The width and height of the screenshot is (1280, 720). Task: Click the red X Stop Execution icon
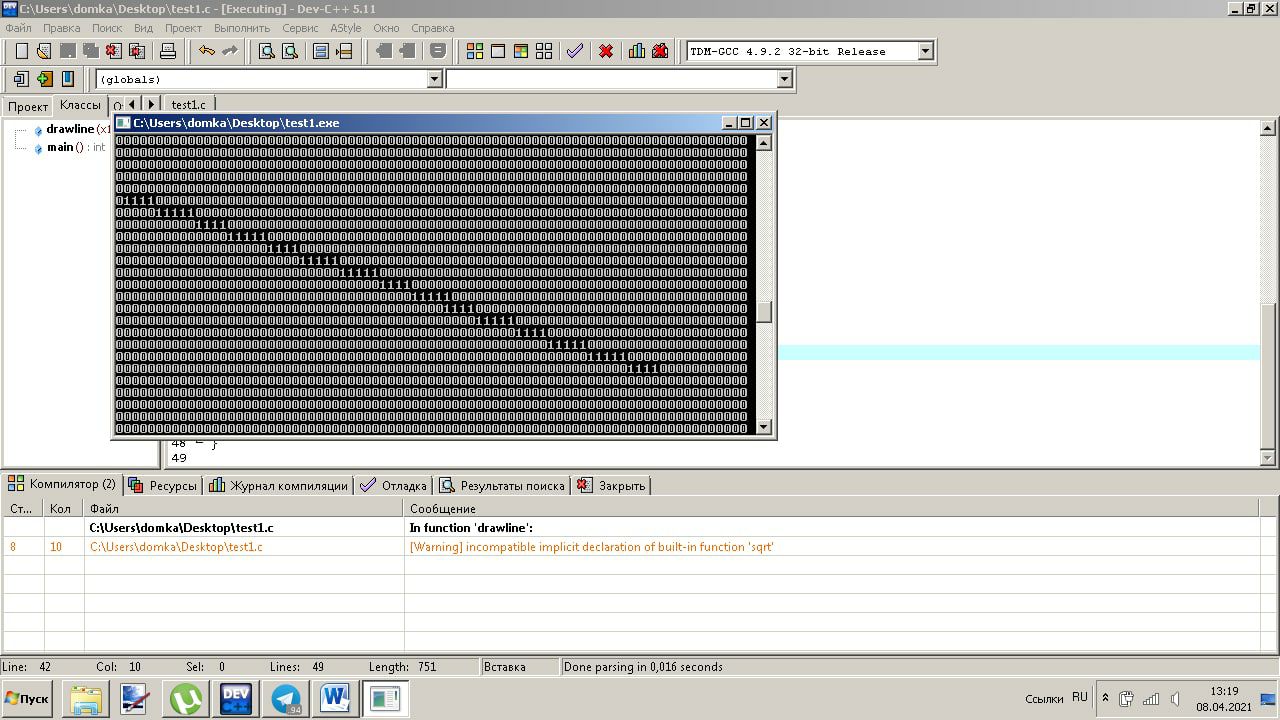point(606,51)
